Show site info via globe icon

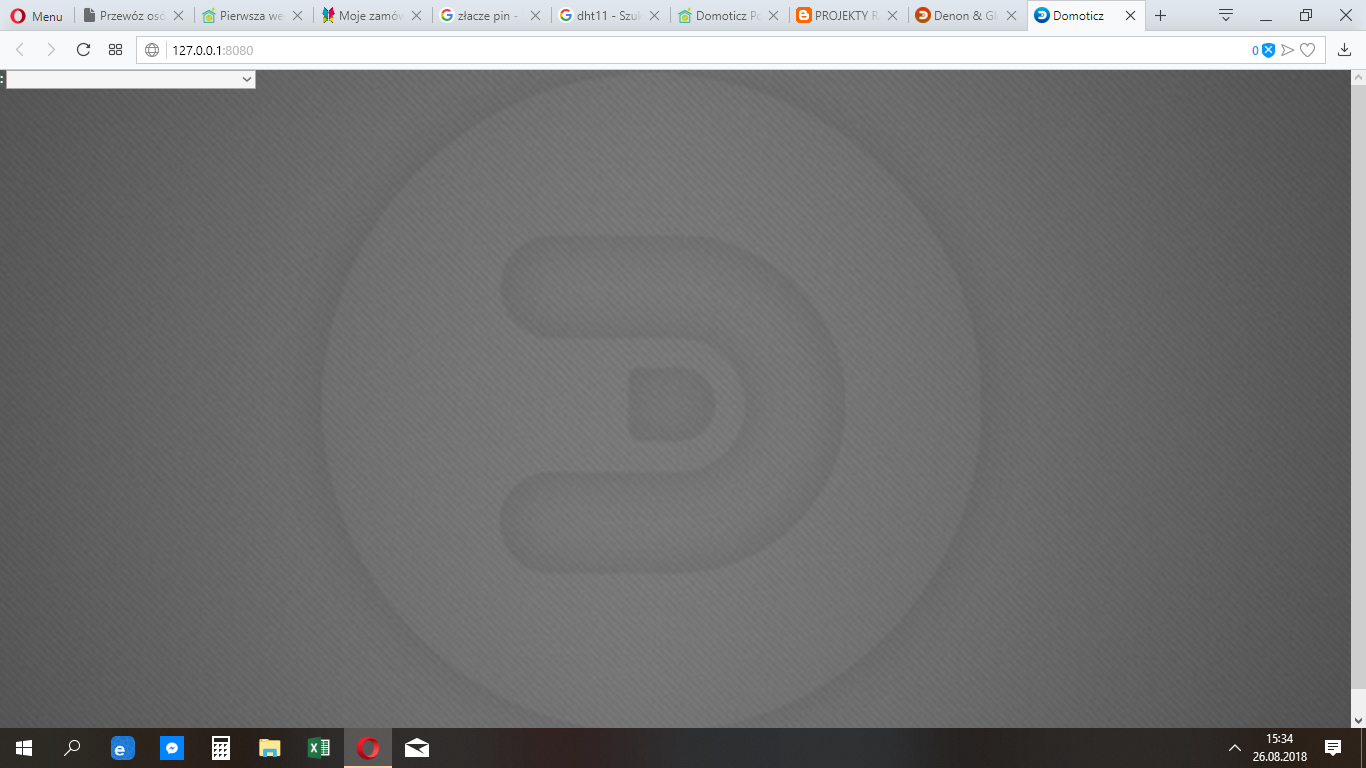coord(152,50)
